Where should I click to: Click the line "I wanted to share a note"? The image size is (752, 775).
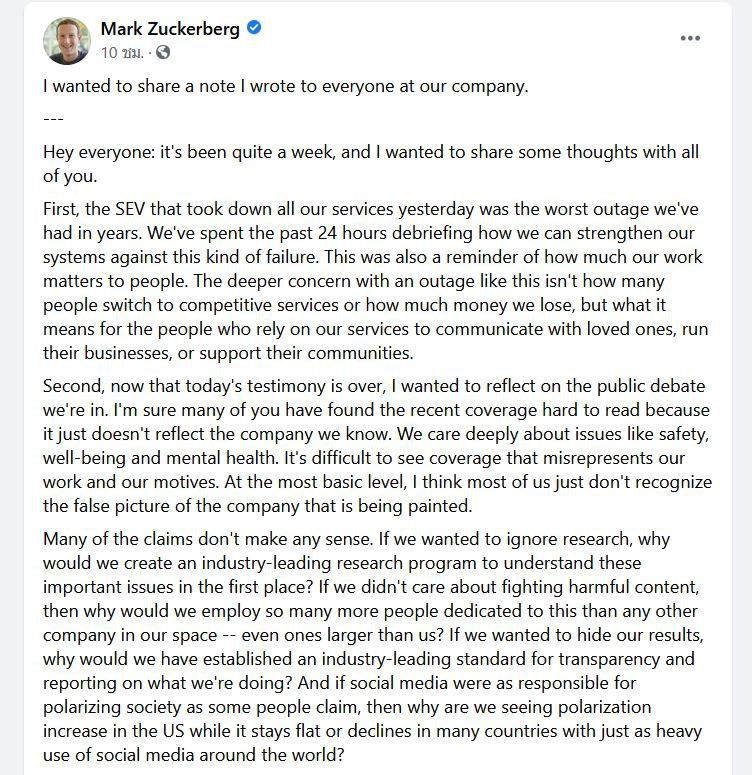click(285, 86)
